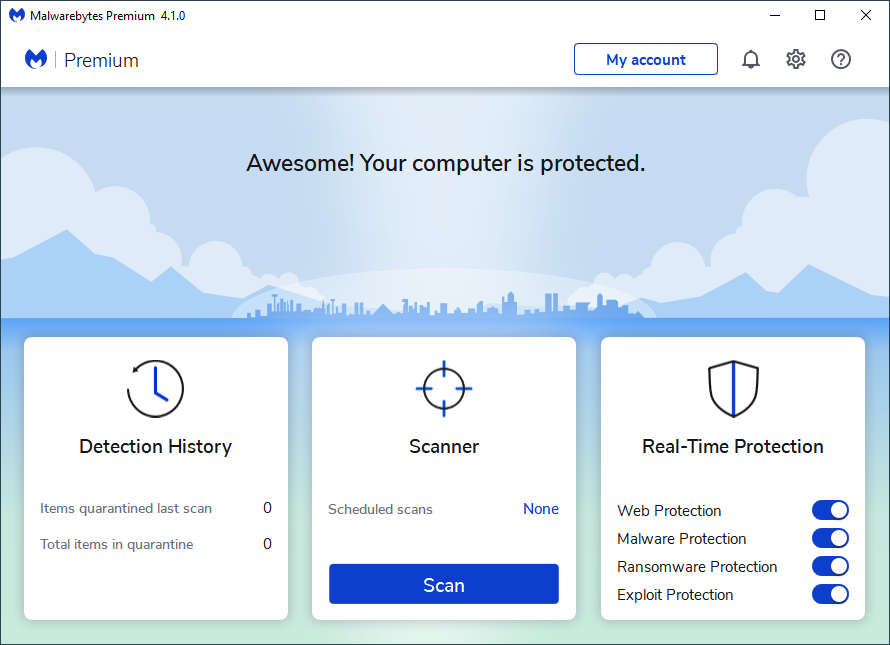Click the Scanner crosshair icon
Image resolution: width=890 pixels, height=645 pixels.
(444, 388)
